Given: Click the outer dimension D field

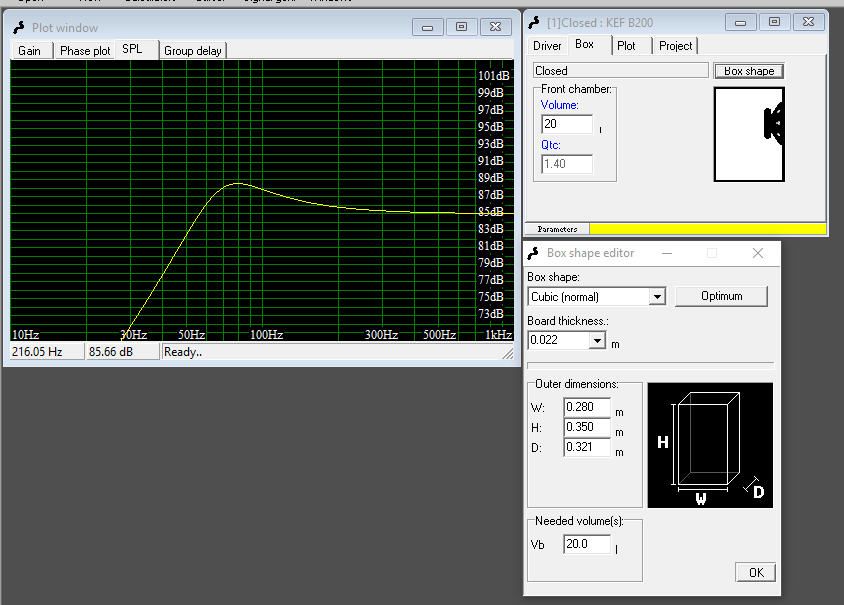Looking at the screenshot, I should (x=586, y=448).
